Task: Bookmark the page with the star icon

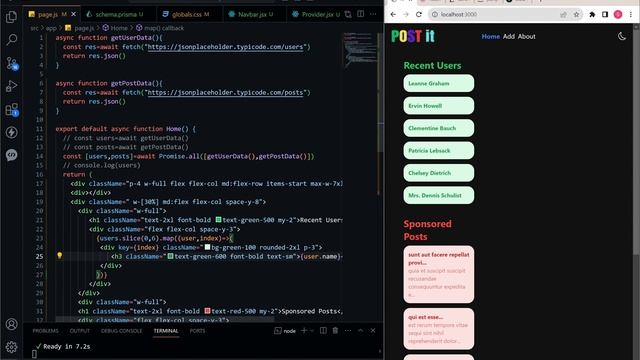Action: (576, 14)
